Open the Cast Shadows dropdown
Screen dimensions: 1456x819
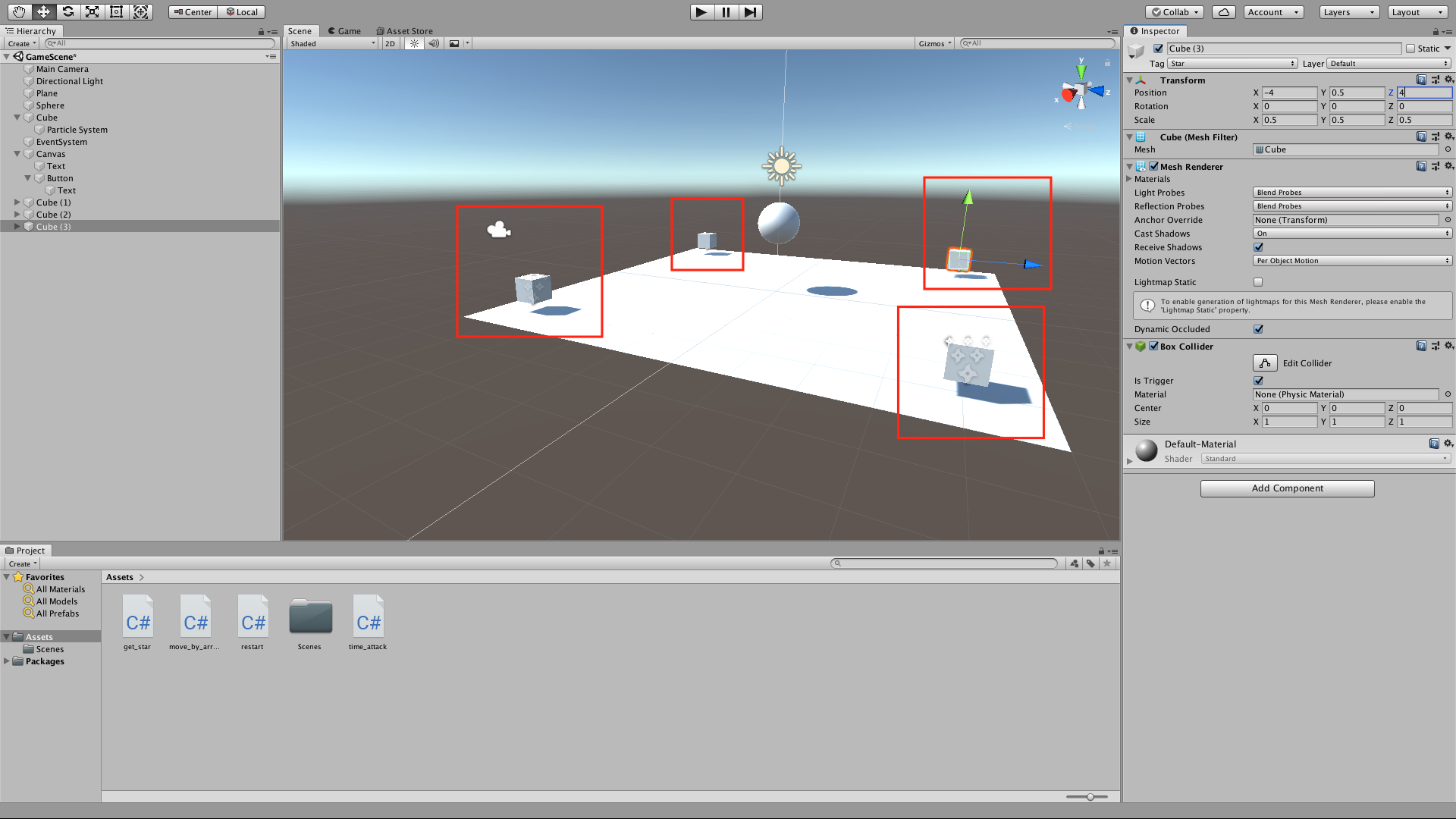(1352, 234)
